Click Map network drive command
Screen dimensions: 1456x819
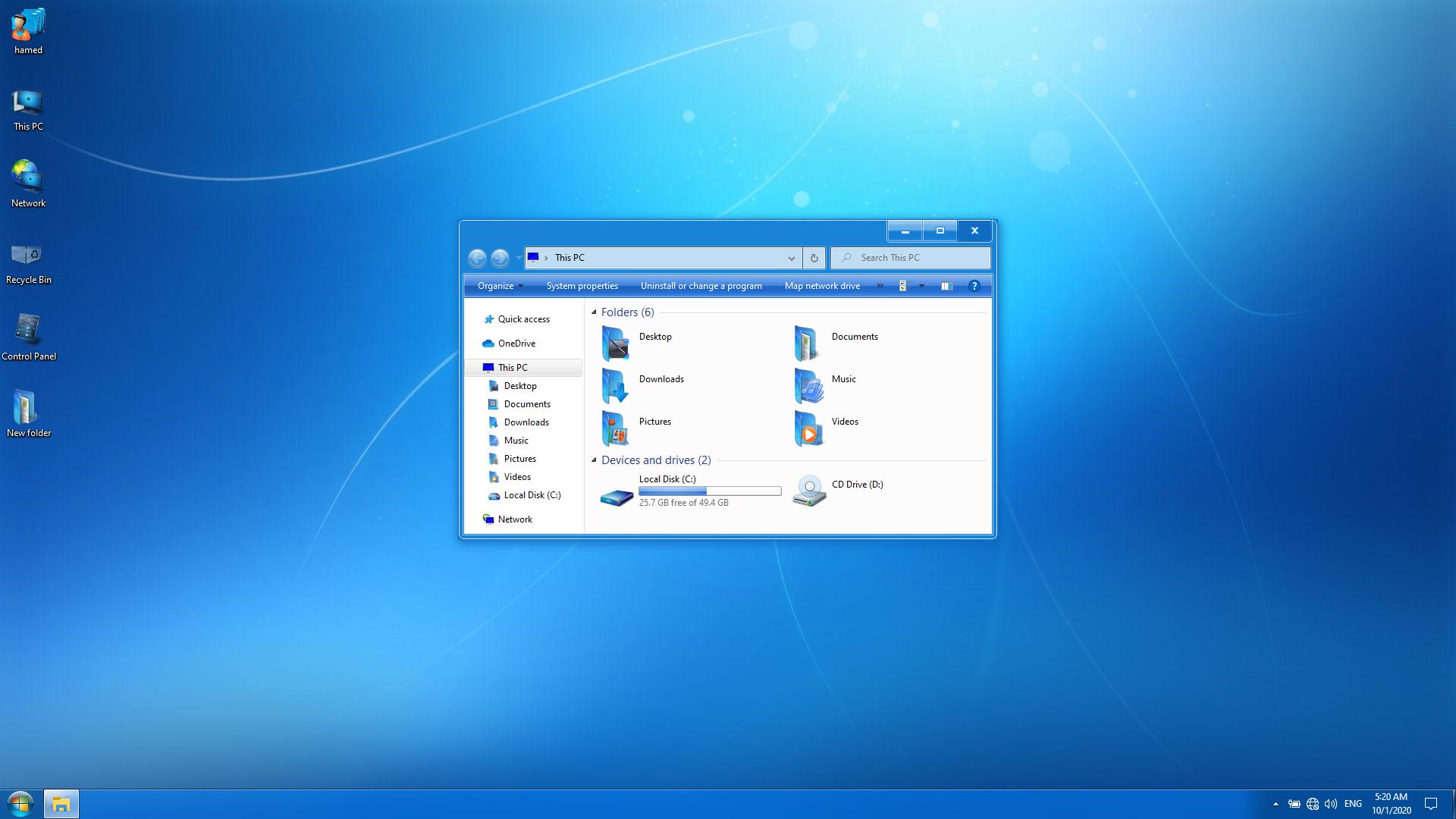(822, 286)
